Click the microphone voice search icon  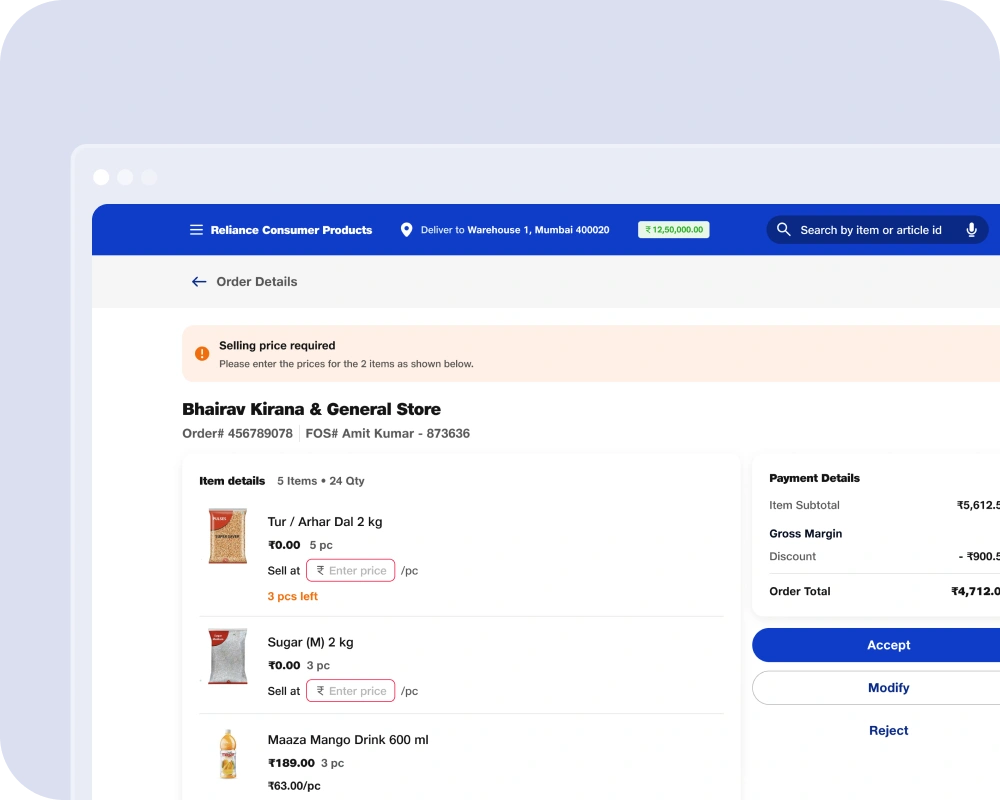971,230
